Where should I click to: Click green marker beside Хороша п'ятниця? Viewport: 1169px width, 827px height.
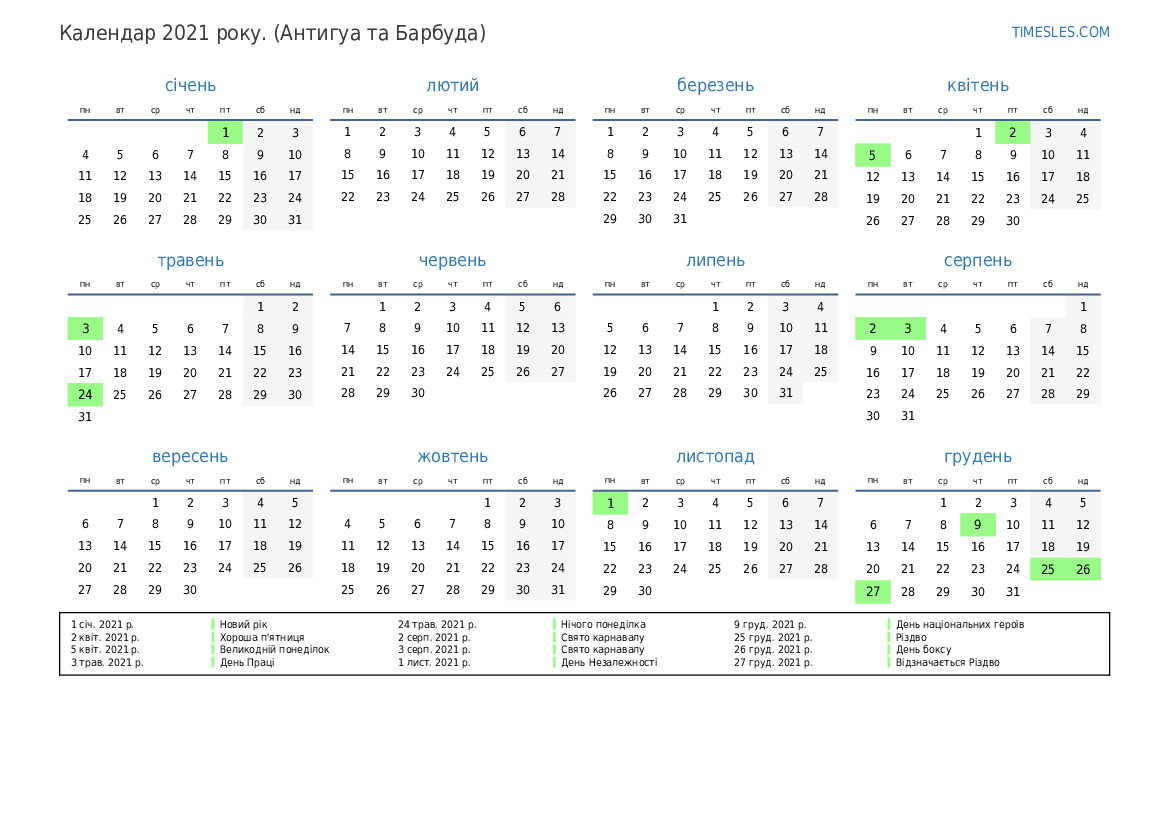click(213, 637)
